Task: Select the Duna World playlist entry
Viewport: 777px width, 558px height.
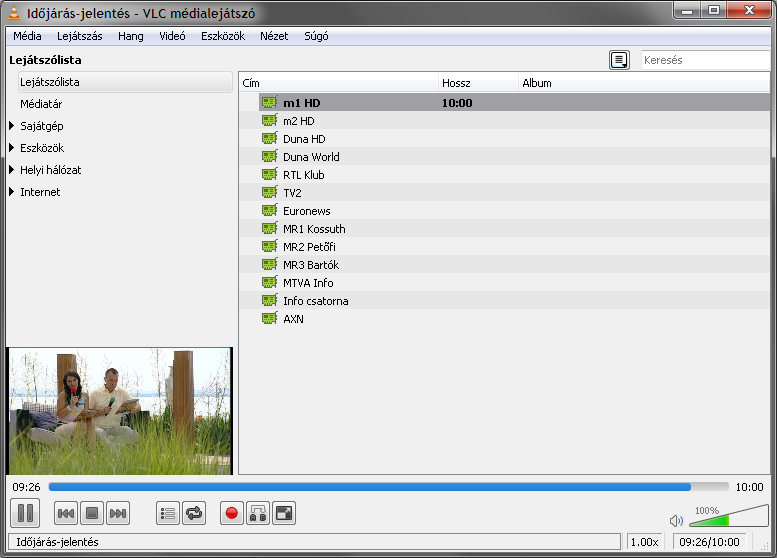Action: (x=504, y=157)
